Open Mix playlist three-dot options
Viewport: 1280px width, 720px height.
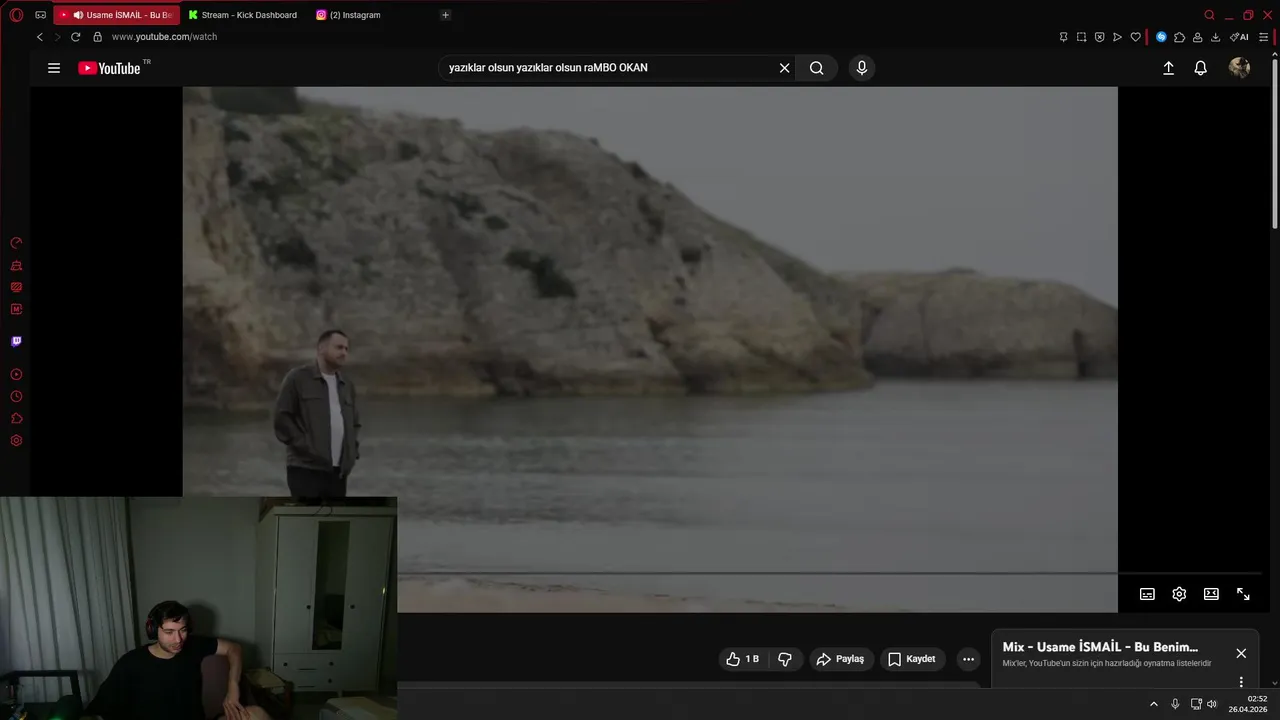pyautogui.click(x=1241, y=682)
